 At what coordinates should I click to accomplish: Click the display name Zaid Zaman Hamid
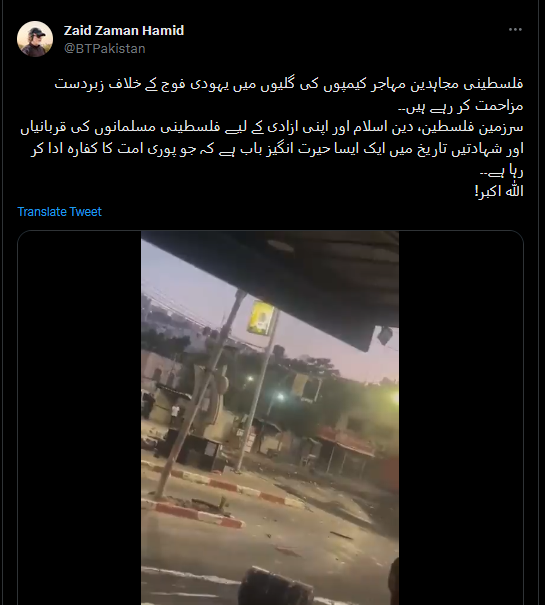124,30
